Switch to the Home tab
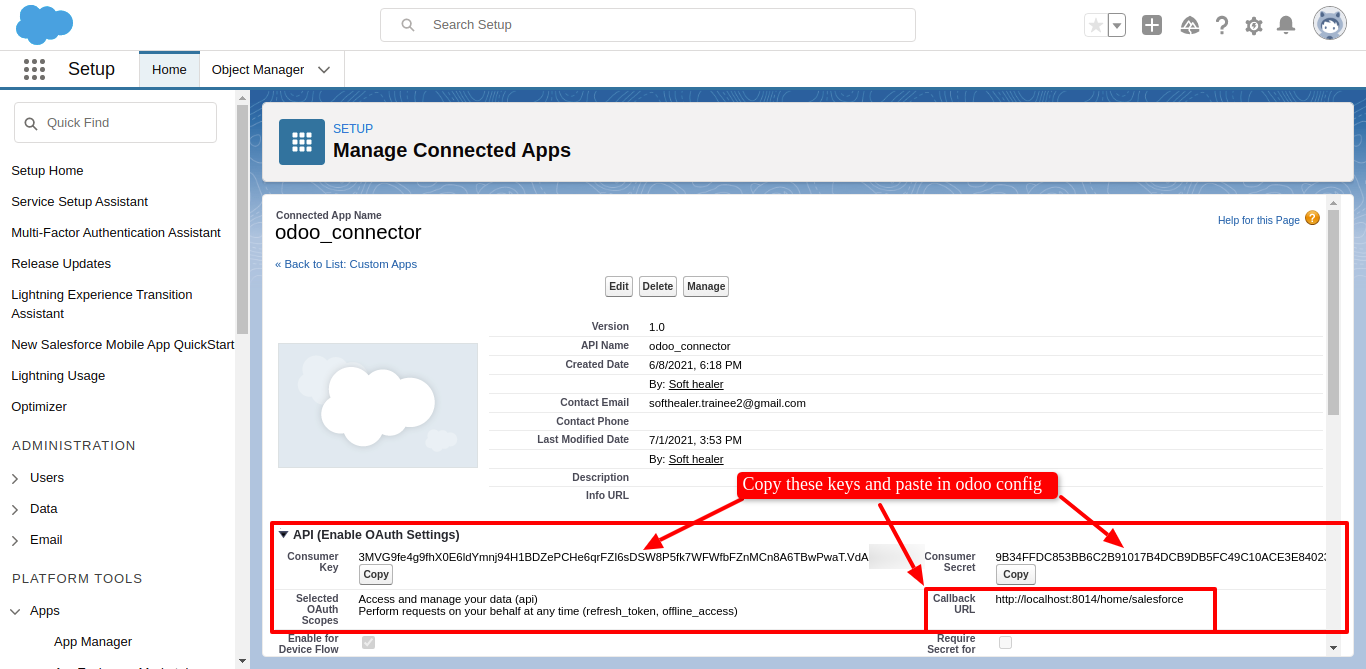 [169, 69]
